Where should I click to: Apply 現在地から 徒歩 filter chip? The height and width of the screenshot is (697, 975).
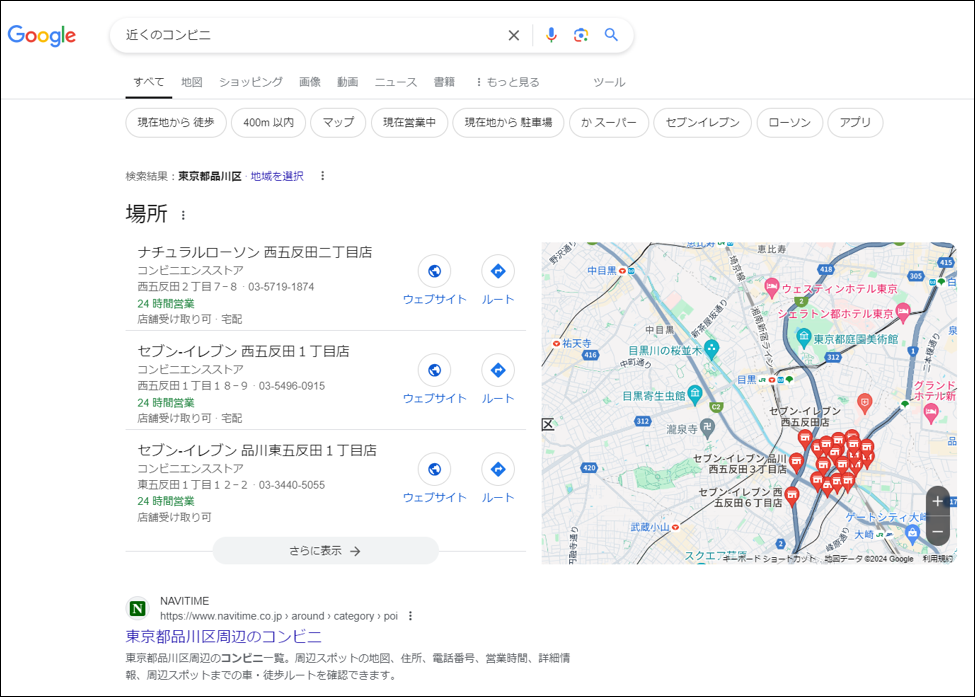click(175, 122)
